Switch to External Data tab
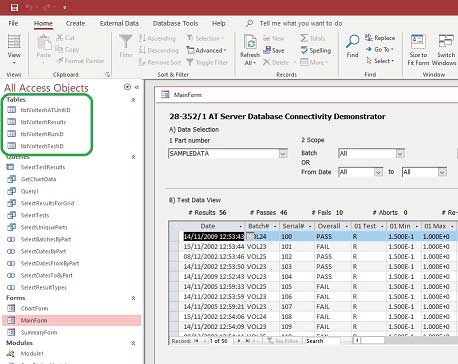Screen dimensions: 458x364 tap(119, 23)
